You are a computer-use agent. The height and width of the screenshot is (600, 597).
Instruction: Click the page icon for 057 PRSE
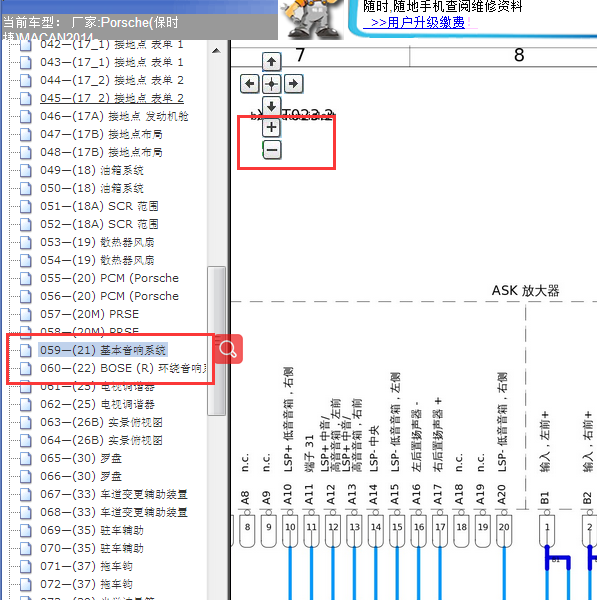coord(26,314)
